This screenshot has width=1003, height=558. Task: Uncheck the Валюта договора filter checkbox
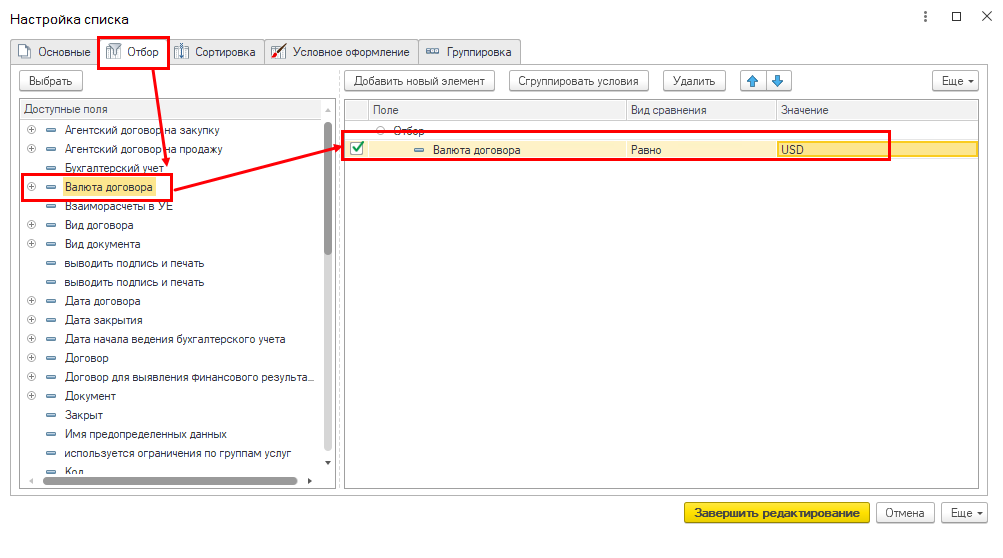tap(357, 148)
